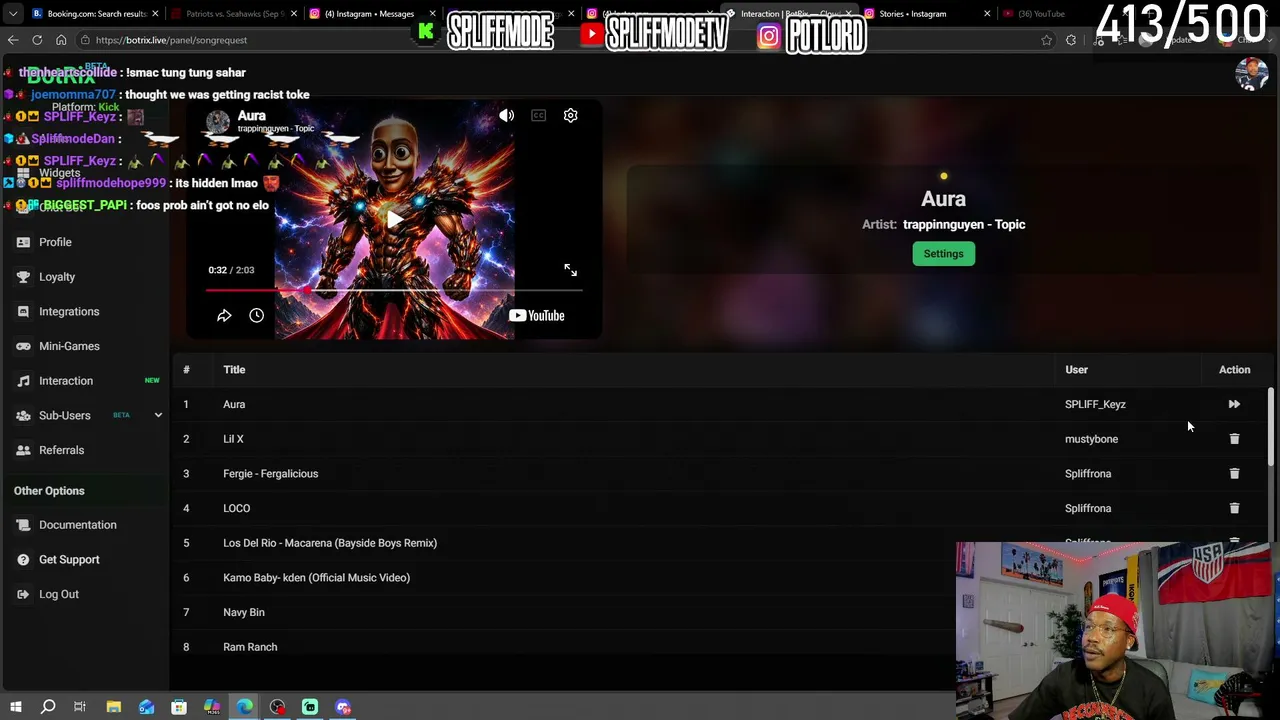This screenshot has width=1280, height=720.
Task: Click the Get Support question mark icon
Action: [x=23, y=560]
